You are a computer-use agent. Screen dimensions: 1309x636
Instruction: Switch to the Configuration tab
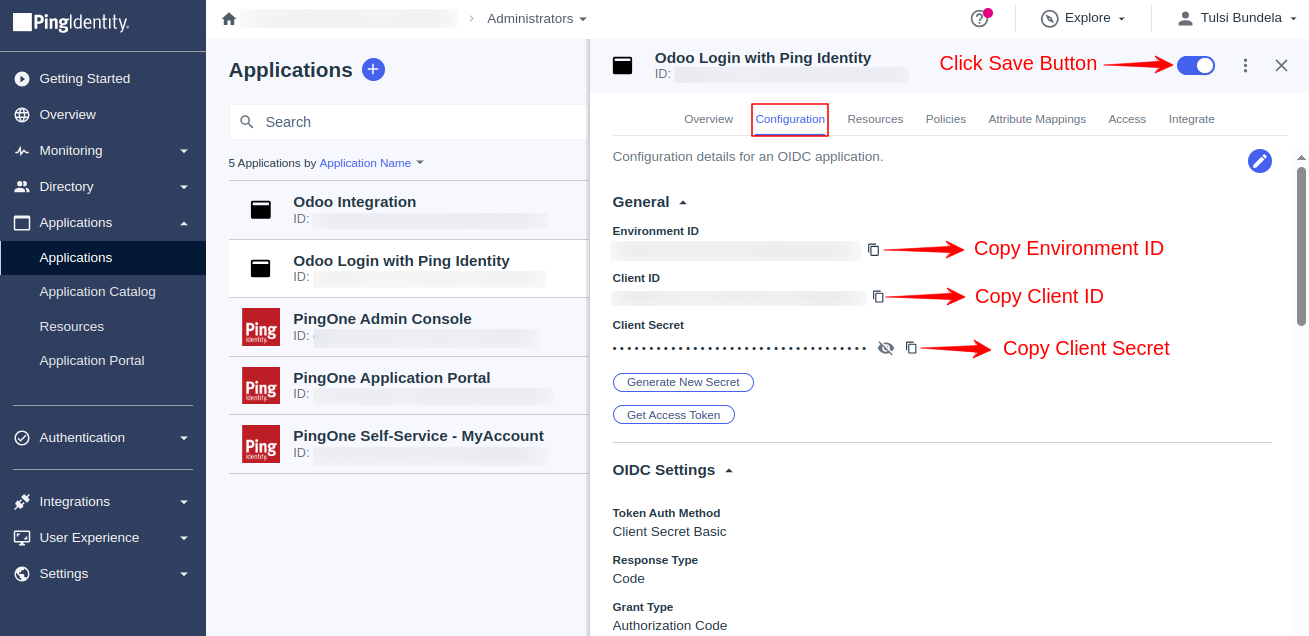(790, 119)
